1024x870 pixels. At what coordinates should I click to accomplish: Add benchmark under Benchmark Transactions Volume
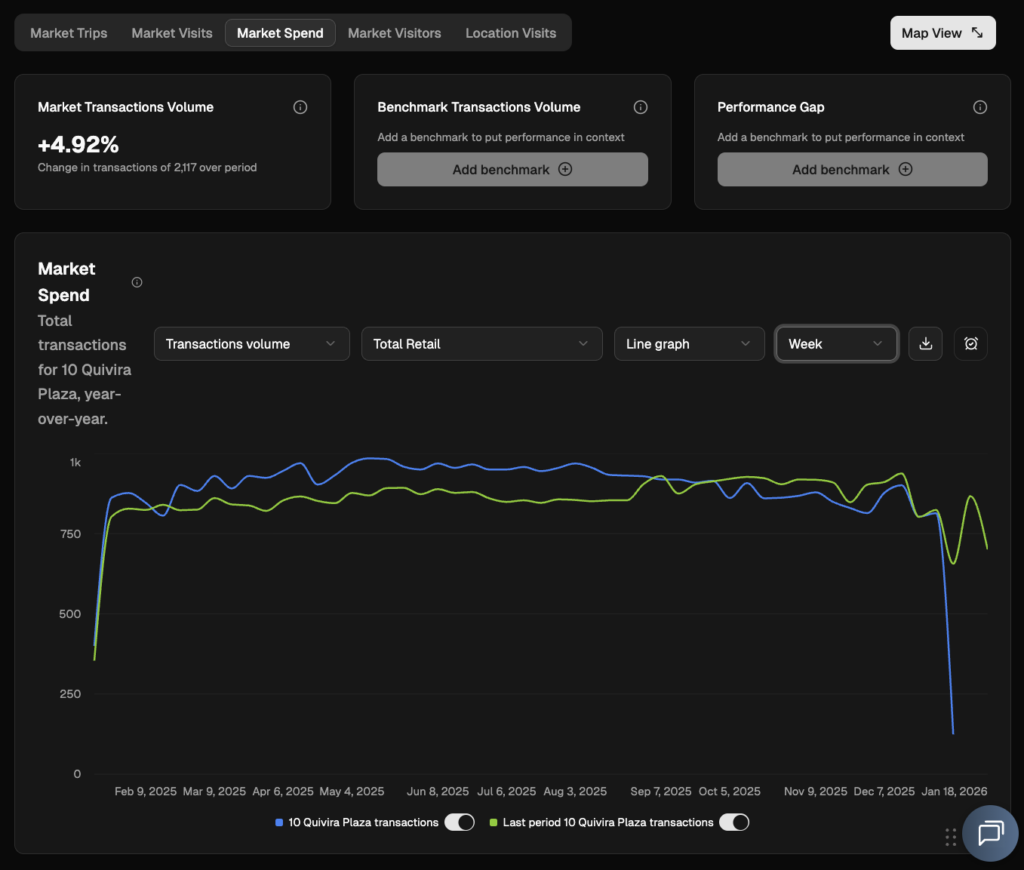(512, 170)
